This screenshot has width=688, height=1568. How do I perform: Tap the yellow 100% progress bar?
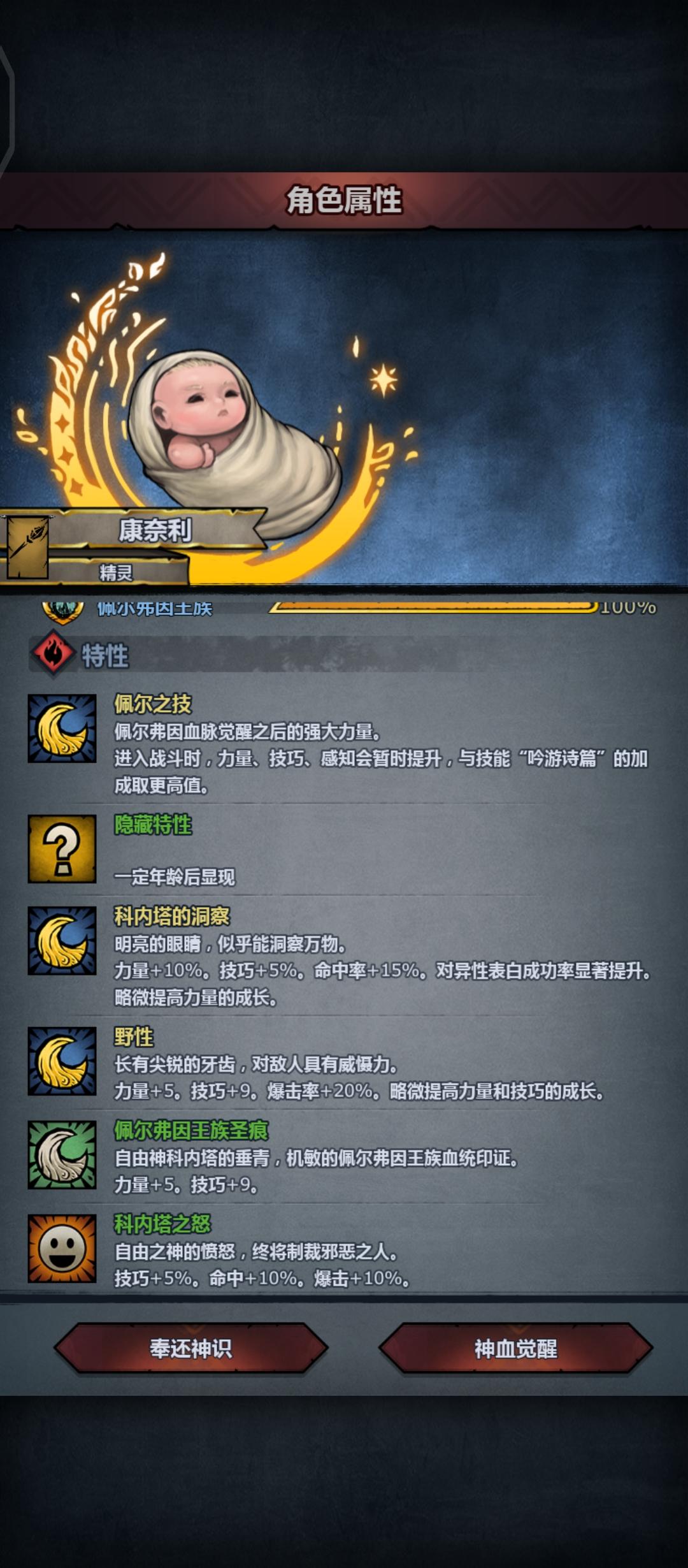click(433, 606)
